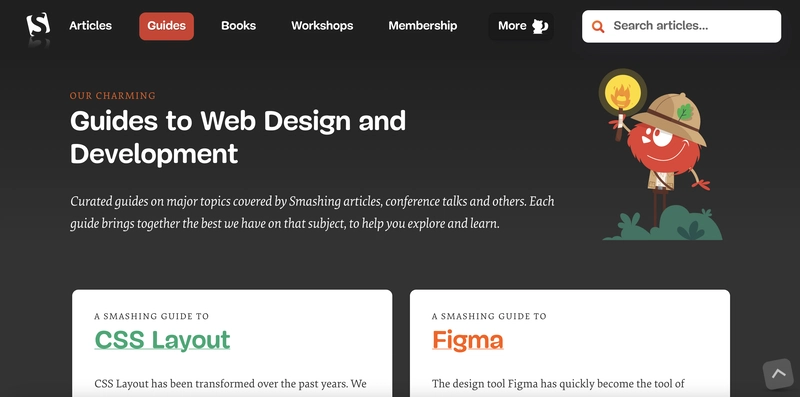800x397 pixels.
Task: Click the back-to-top arrow button
Action: 779,374
